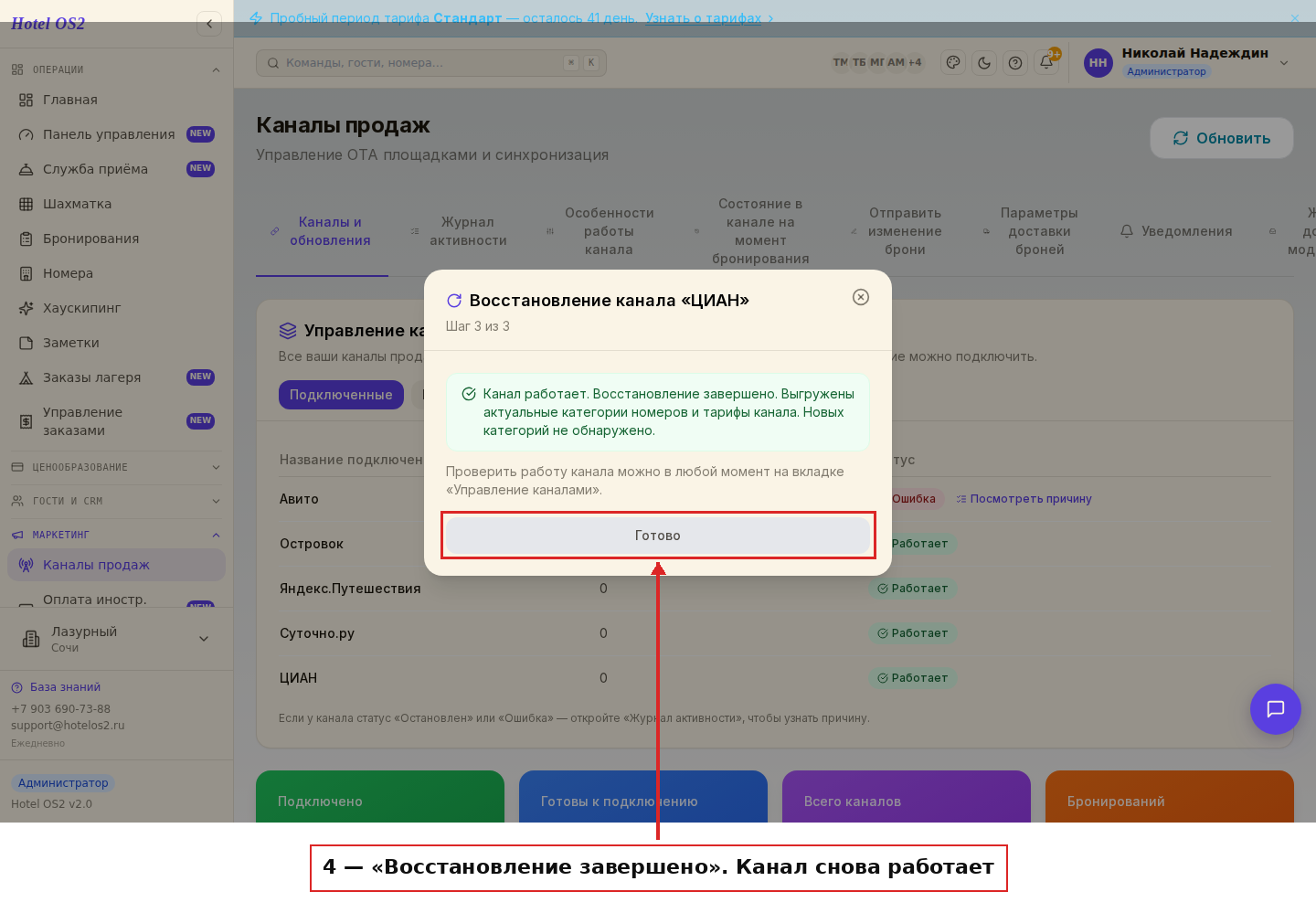Open Посмотреть причину for Авито
1316x913 pixels.
click(1024, 499)
